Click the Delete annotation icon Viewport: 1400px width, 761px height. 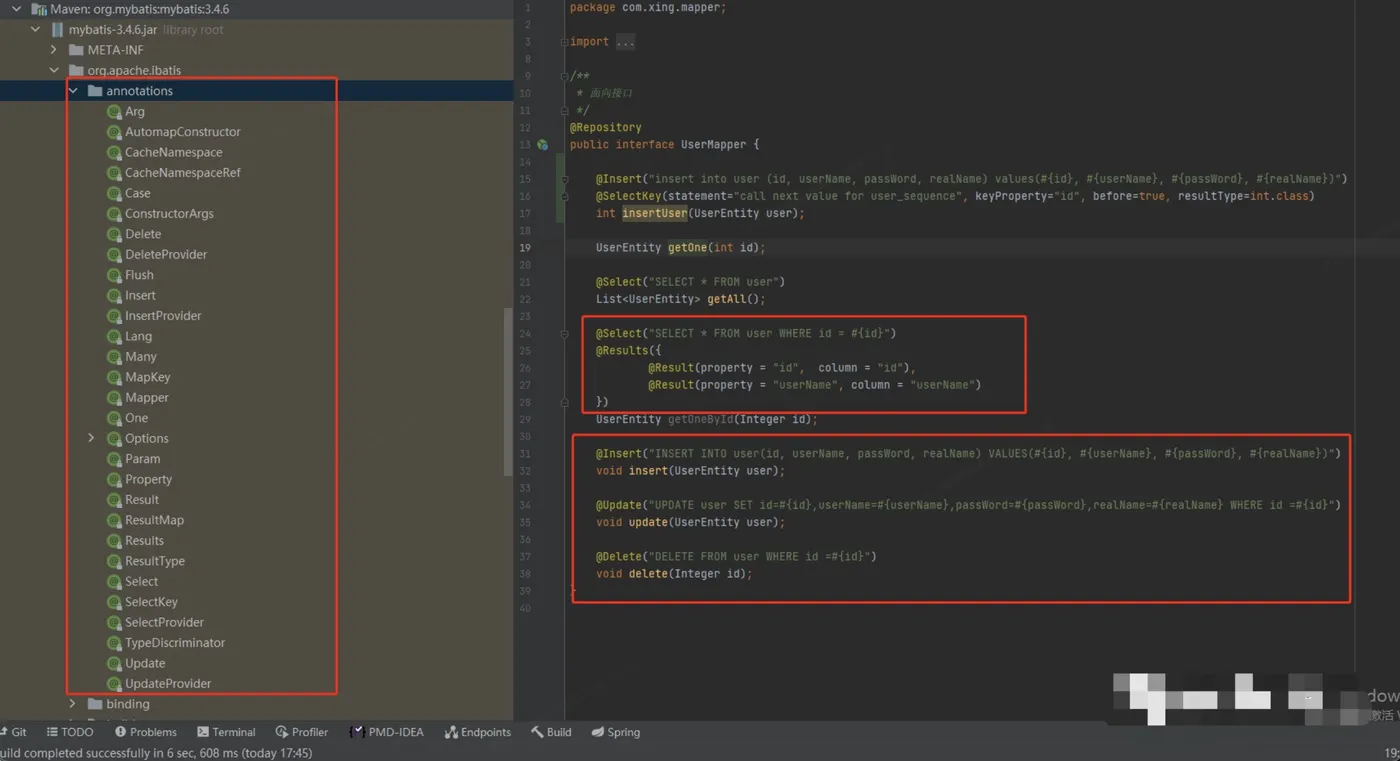[114, 234]
